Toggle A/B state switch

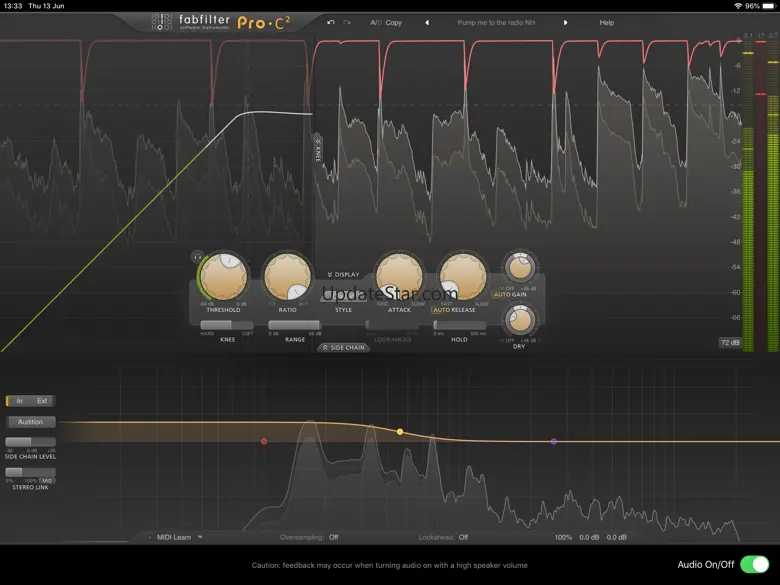(376, 22)
